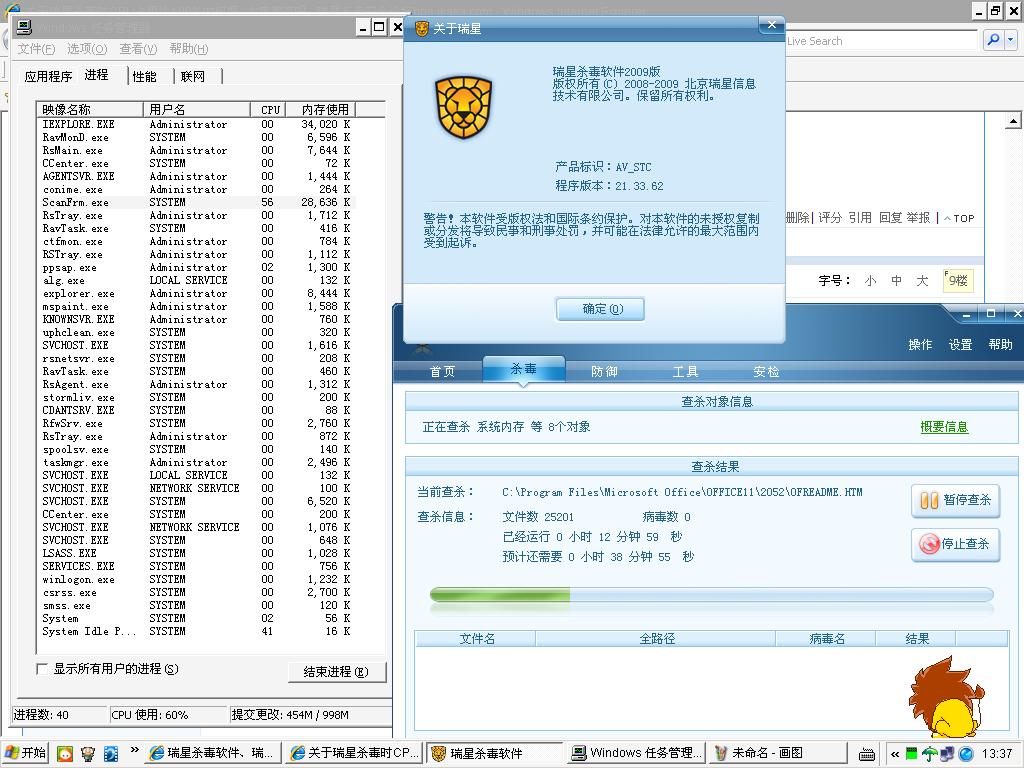Sort processes by 用户名 column
Image resolution: width=1024 pixels, height=768 pixels.
pyautogui.click(x=197, y=109)
